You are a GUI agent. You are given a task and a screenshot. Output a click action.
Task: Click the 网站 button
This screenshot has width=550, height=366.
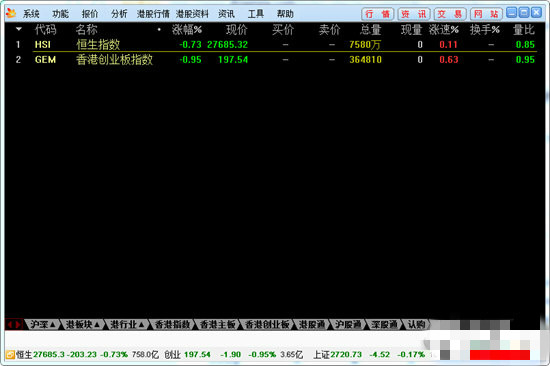(x=486, y=14)
